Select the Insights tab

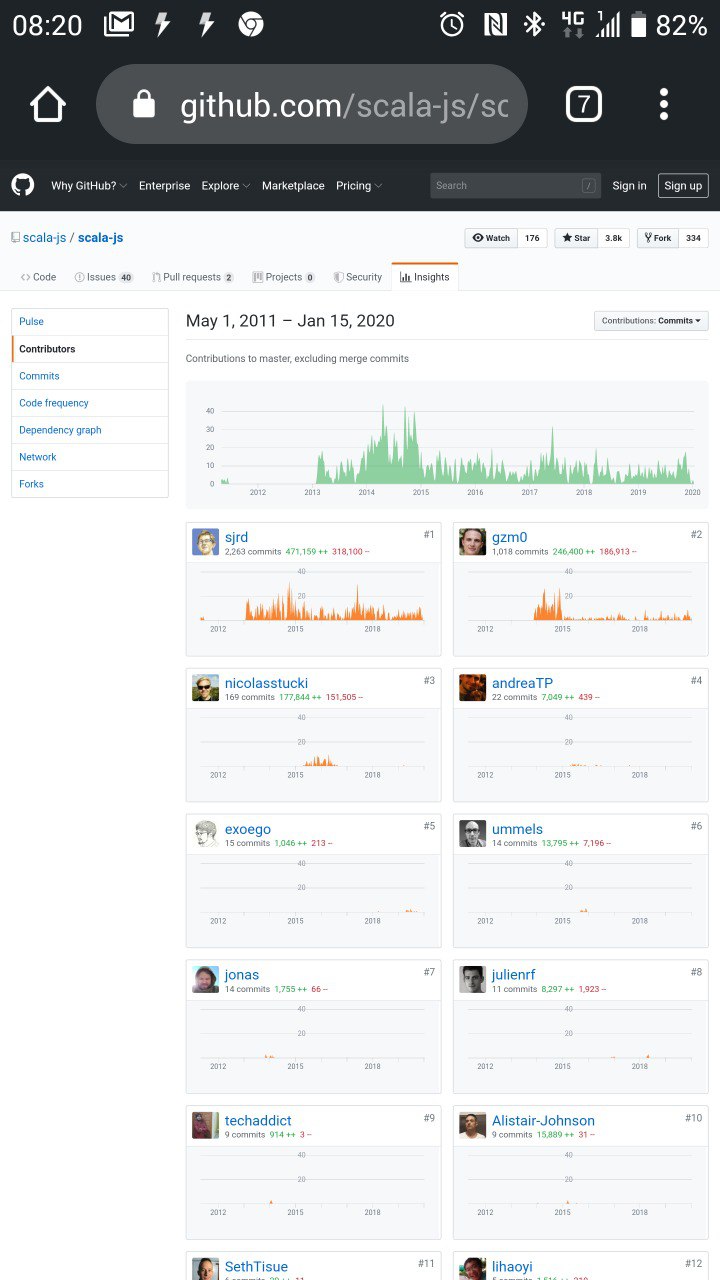click(425, 277)
